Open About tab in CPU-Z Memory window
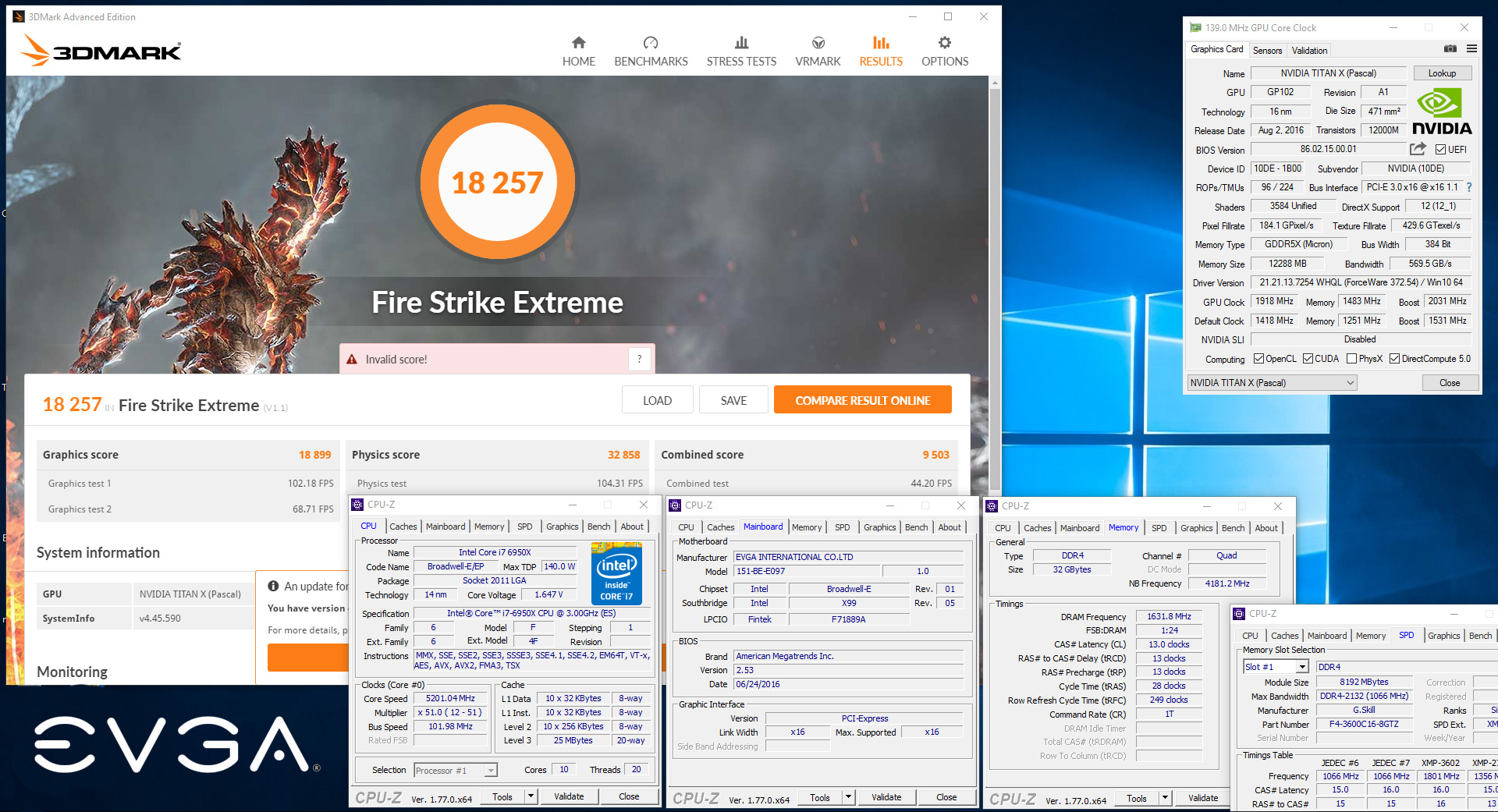1498x812 pixels. [1266, 528]
